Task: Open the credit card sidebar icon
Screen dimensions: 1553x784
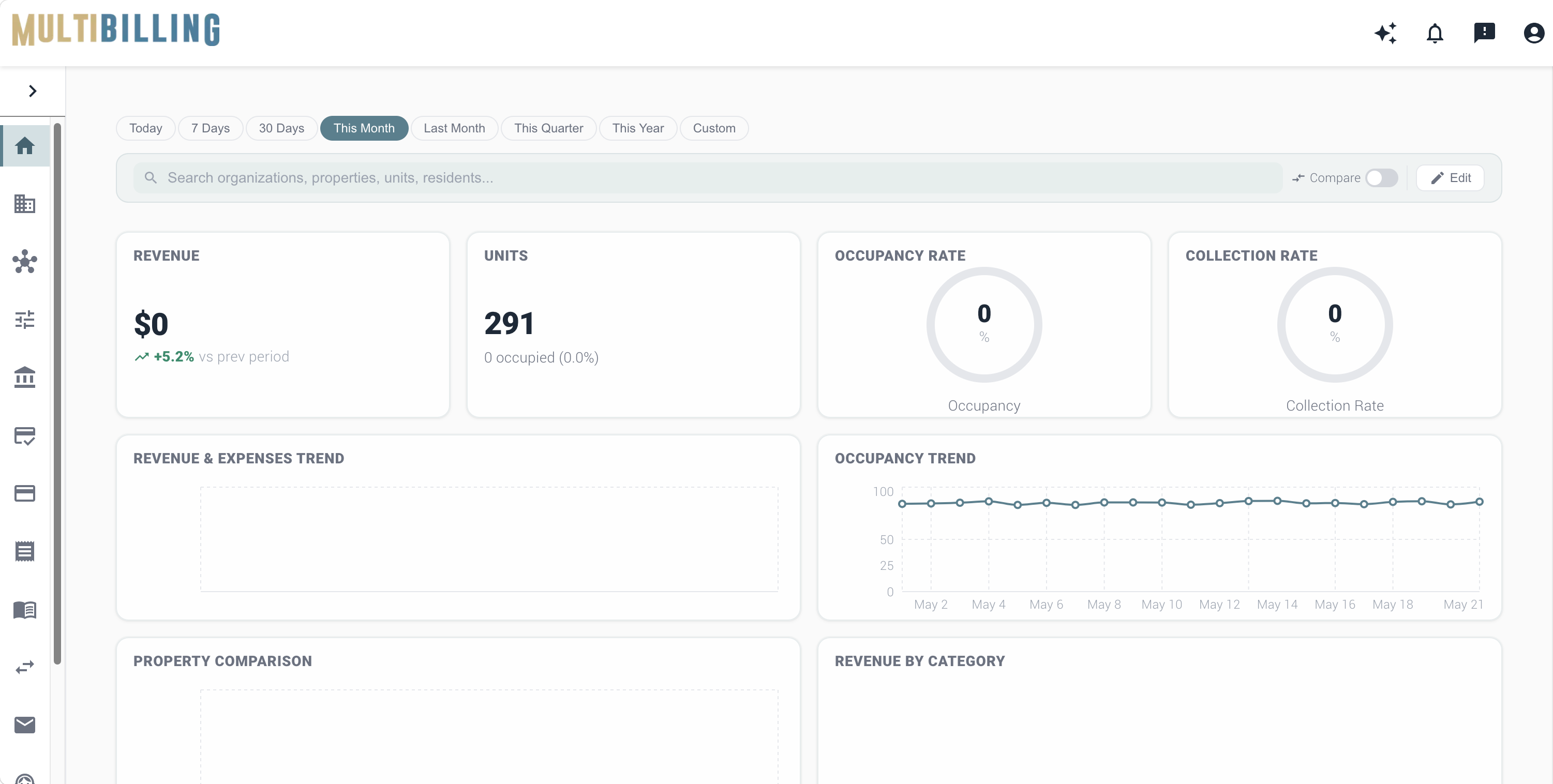Action: [25, 493]
